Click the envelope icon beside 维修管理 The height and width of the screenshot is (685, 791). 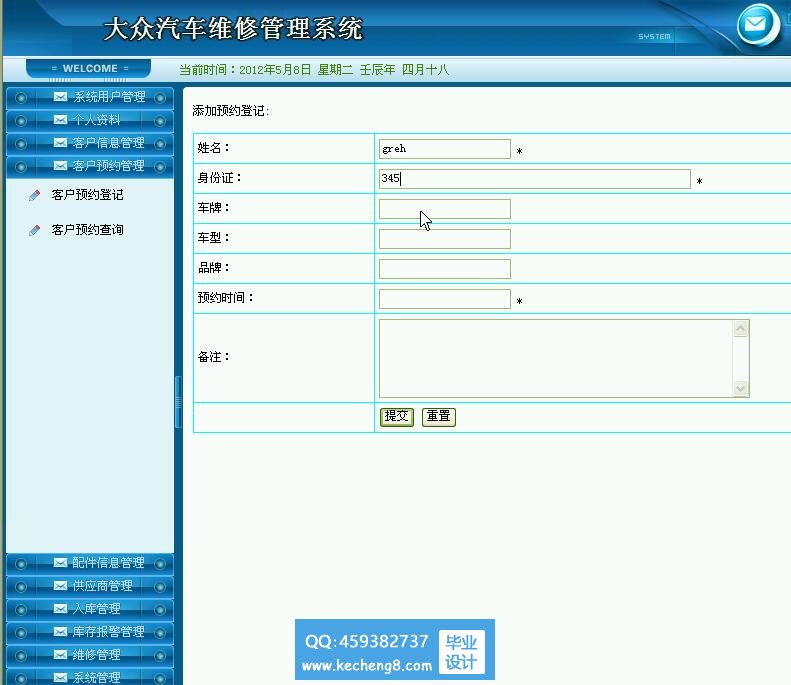(x=61, y=655)
